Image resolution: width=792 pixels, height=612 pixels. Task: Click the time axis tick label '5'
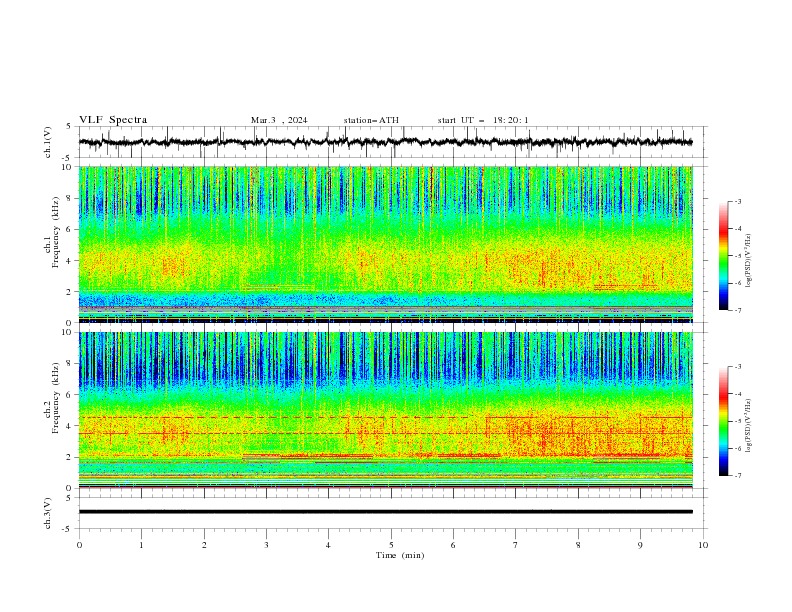point(391,545)
